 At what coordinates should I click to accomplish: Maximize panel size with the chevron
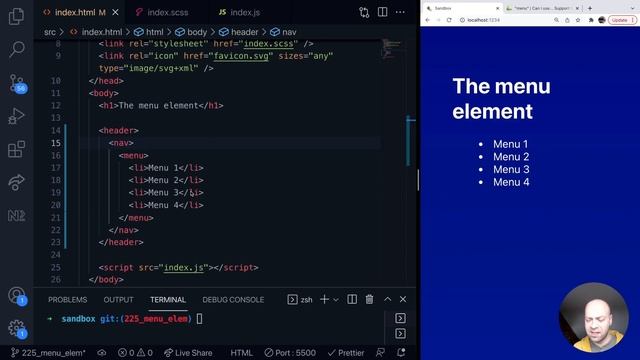[387, 300]
